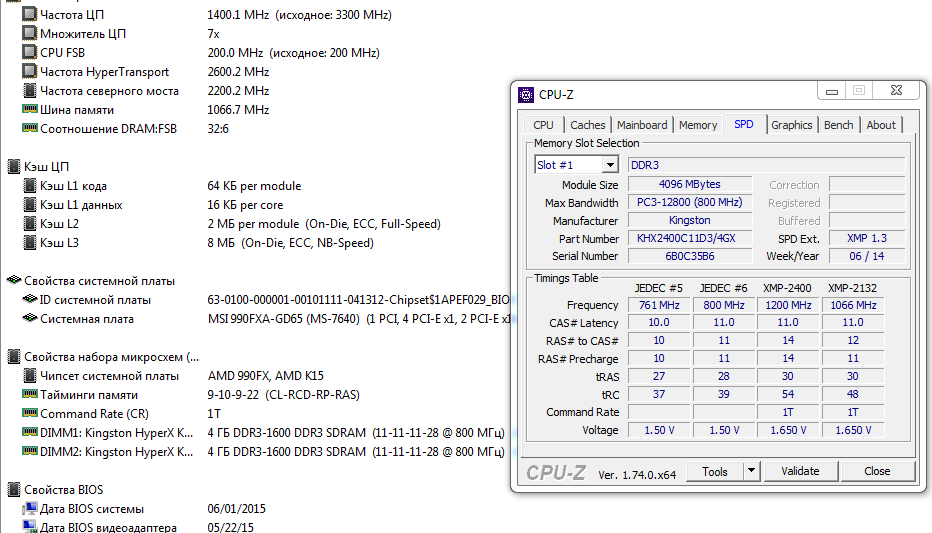Click the DIMM2 memory module icon
Viewport: 932px width, 533px height.
[x=29, y=451]
